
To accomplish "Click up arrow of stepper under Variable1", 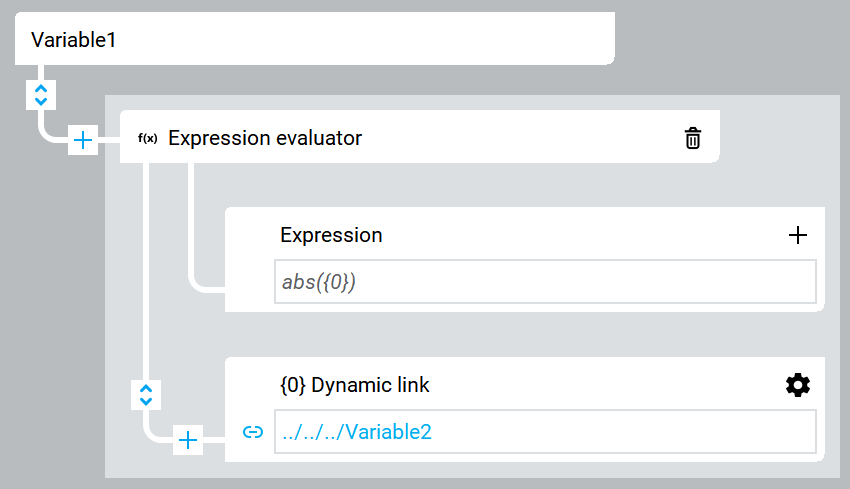I will pos(40,88).
